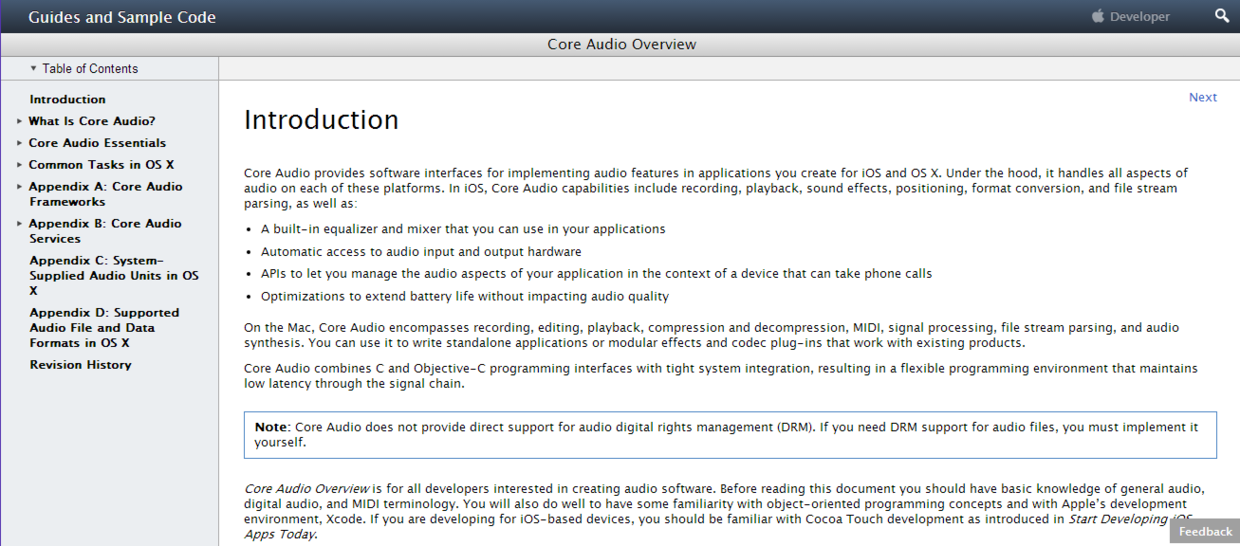Expand Common Tasks in OS X triangle
Screen dimensions: 1240x546
[x=19, y=165]
